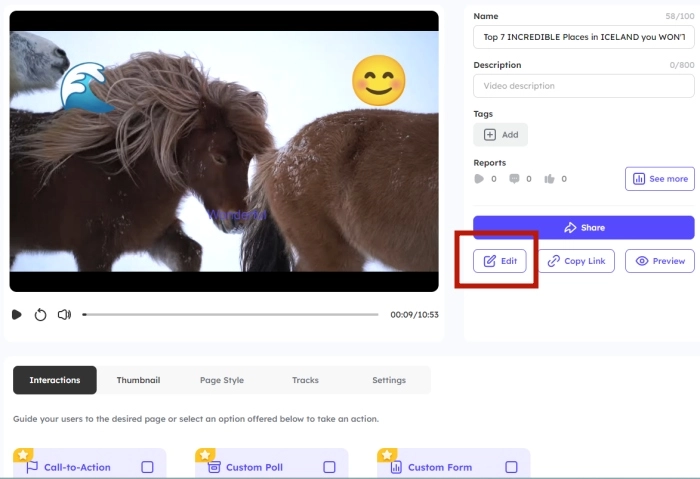This screenshot has height=479, width=700.
Task: Click the purple Share button
Action: coord(583,227)
